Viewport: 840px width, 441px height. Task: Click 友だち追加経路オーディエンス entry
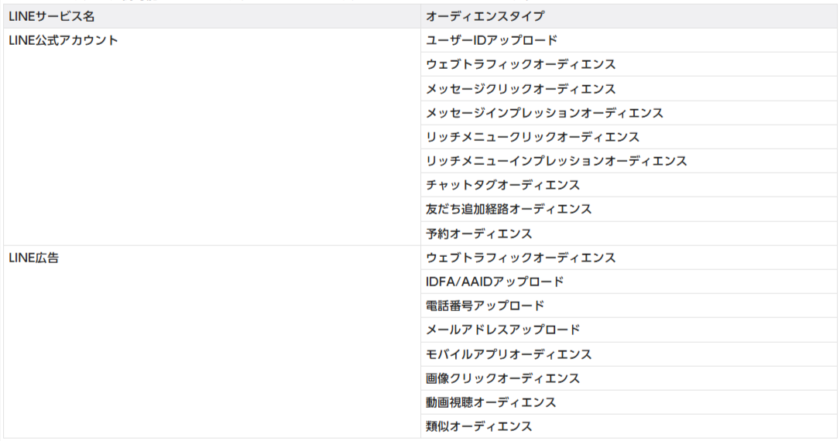pos(508,209)
